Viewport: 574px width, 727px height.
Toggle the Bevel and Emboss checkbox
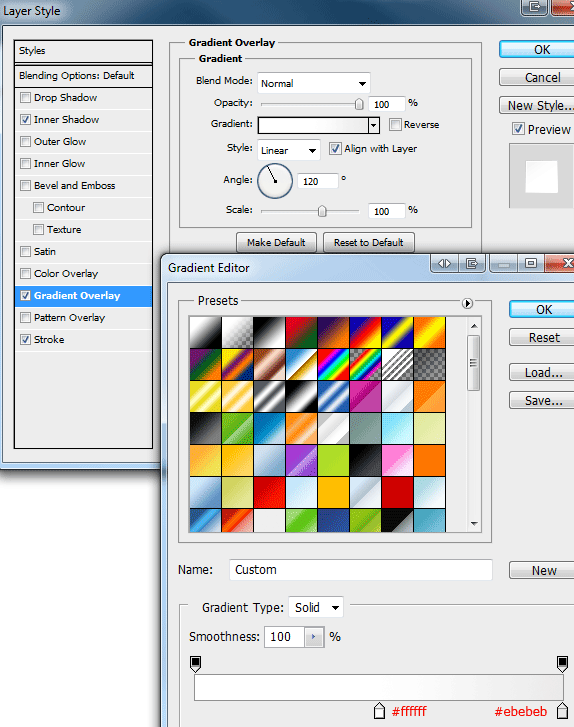(26, 185)
